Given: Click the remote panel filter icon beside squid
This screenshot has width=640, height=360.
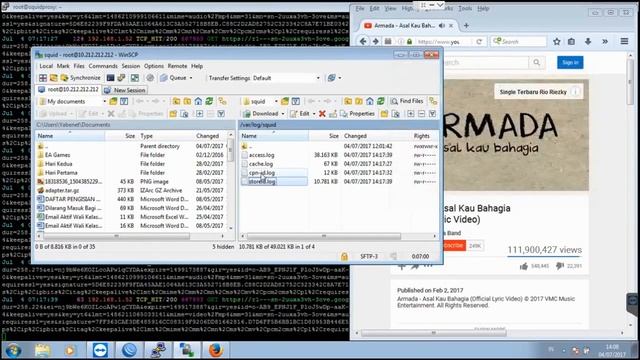Looking at the screenshot, I should [296, 101].
